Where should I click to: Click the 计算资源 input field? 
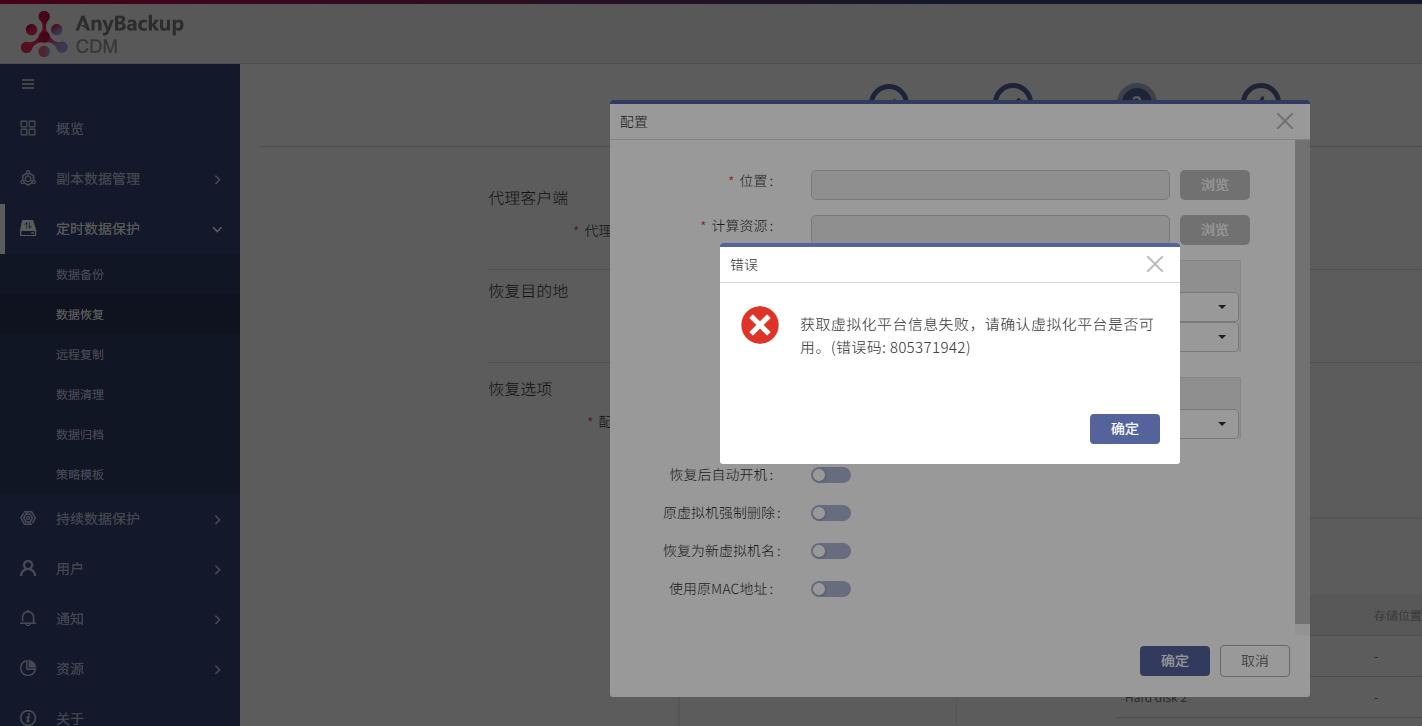click(x=990, y=230)
